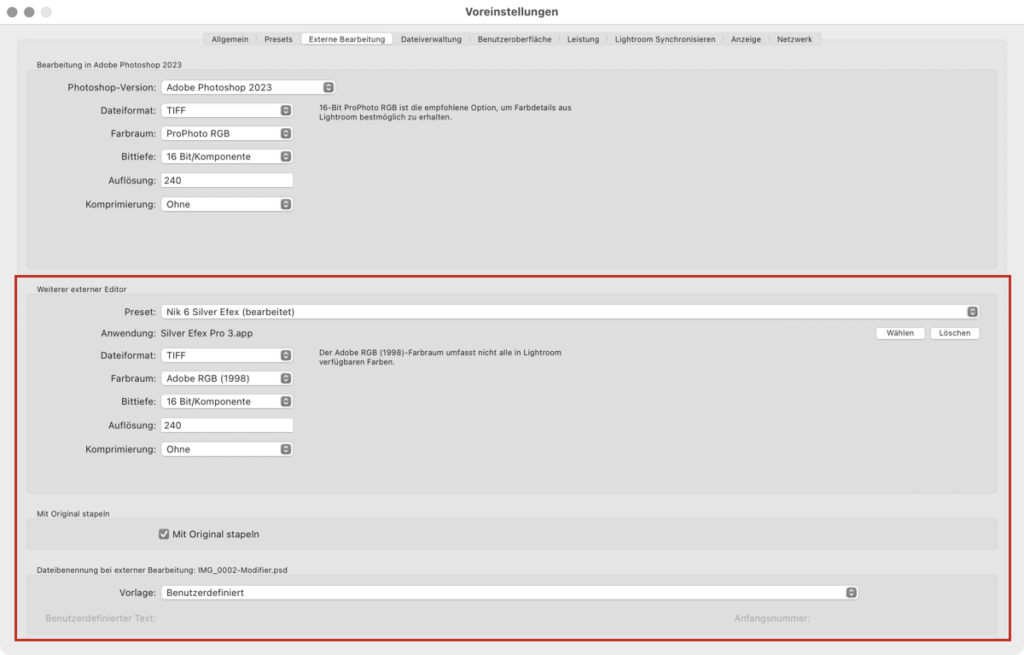1024x655 pixels.
Task: Switch to the Leistung tab
Action: pyautogui.click(x=583, y=39)
